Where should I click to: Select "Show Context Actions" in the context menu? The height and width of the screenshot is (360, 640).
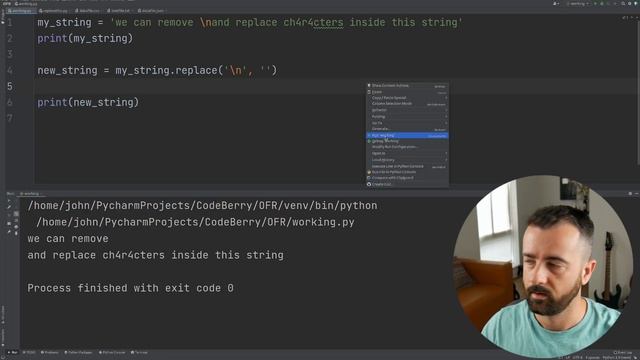407,86
